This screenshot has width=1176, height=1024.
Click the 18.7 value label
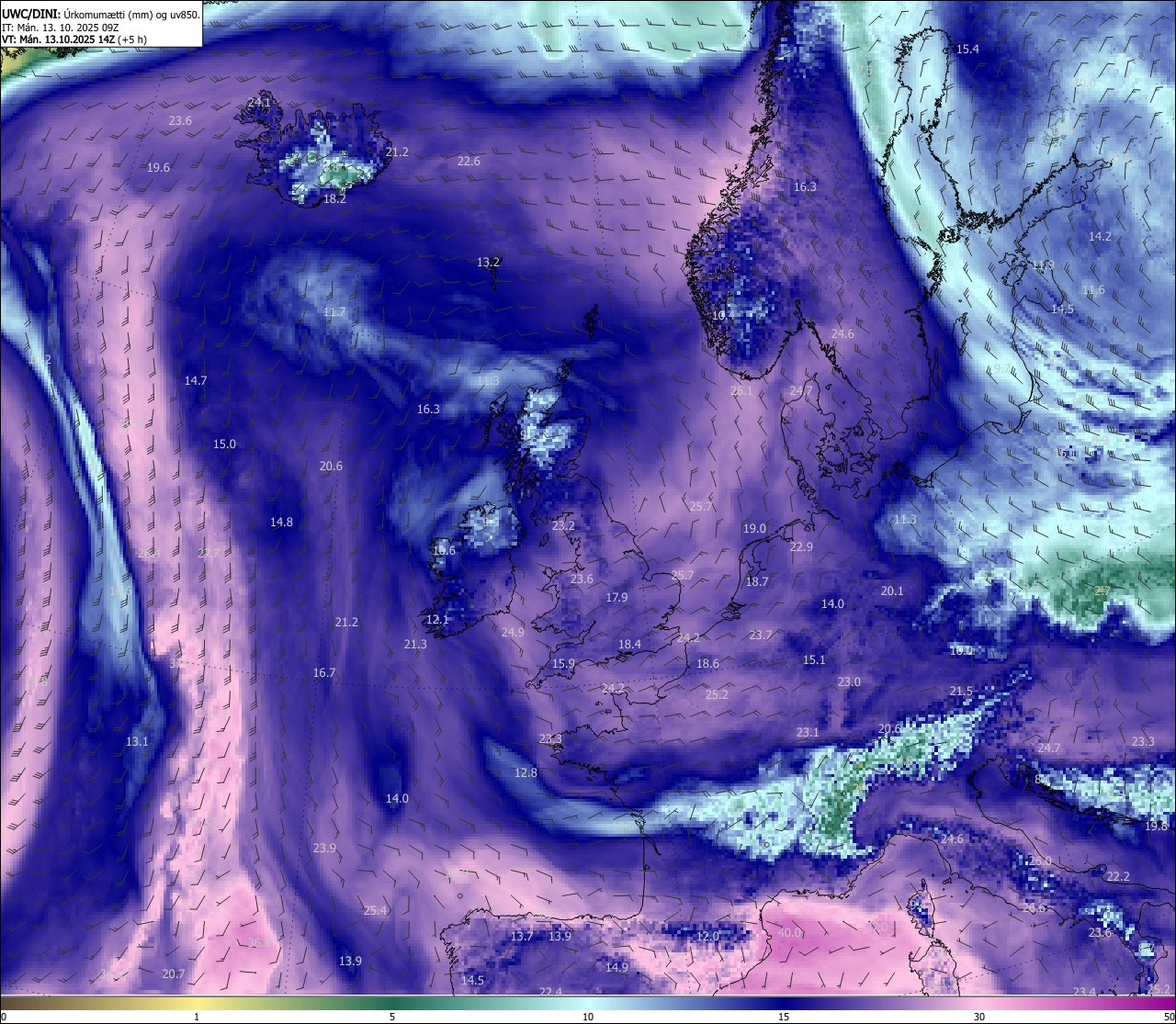tap(757, 581)
